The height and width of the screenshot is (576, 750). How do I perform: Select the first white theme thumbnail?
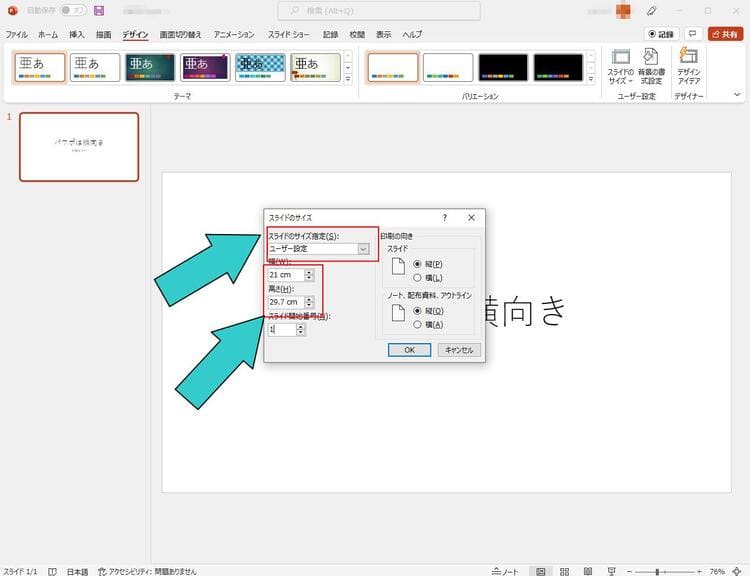click(x=40, y=67)
